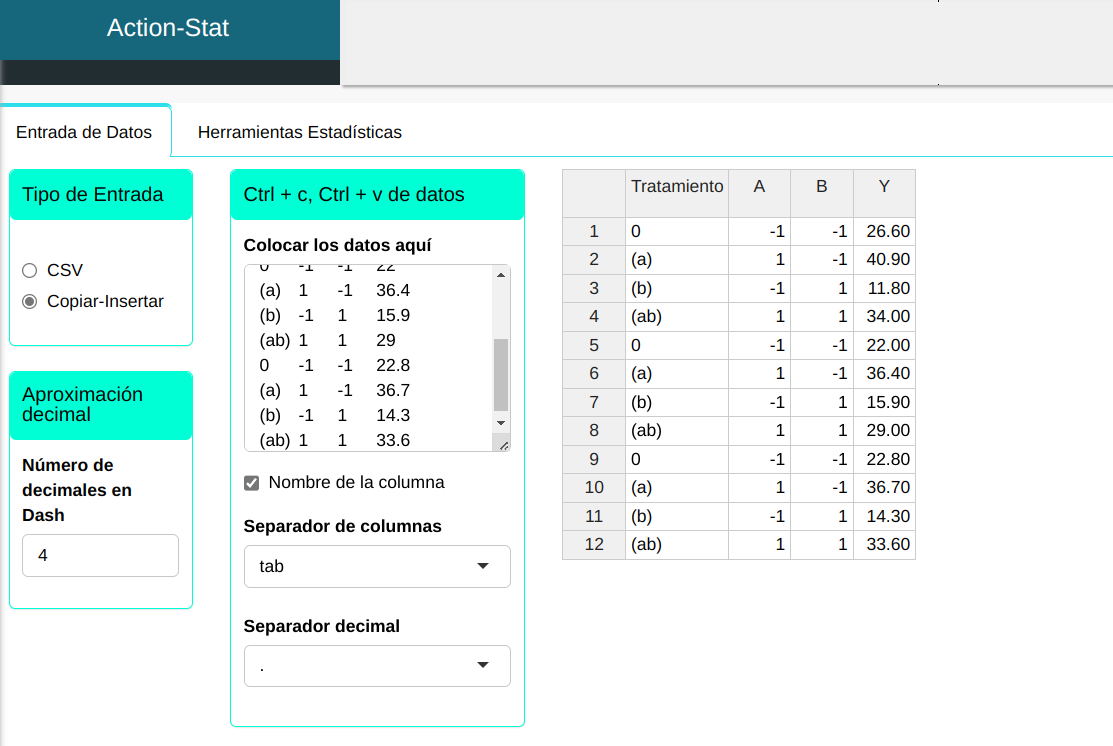Click the Y column header
The height and width of the screenshot is (746, 1113).
tap(884, 187)
